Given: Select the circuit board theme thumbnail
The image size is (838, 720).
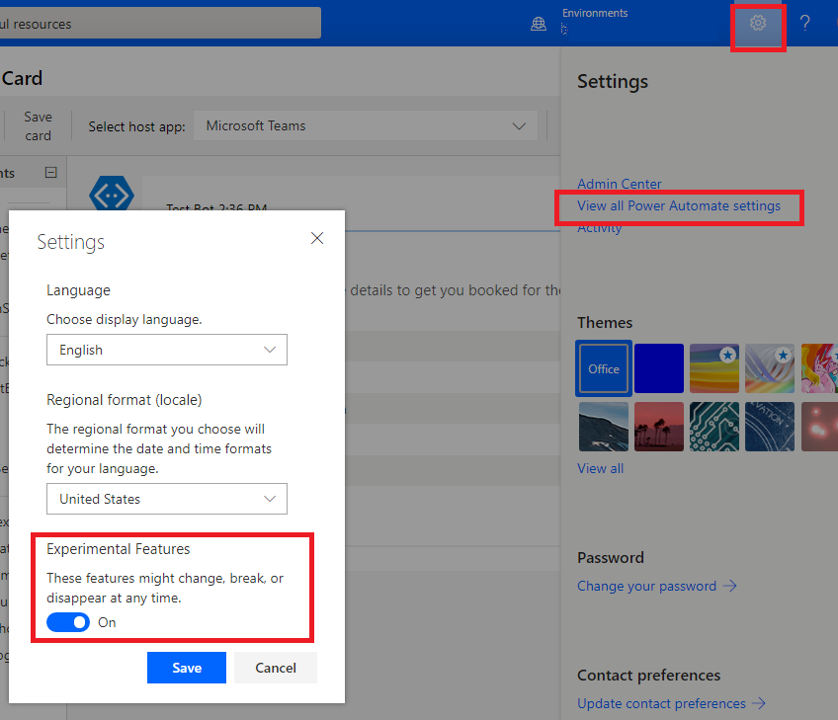Looking at the screenshot, I should [715, 427].
